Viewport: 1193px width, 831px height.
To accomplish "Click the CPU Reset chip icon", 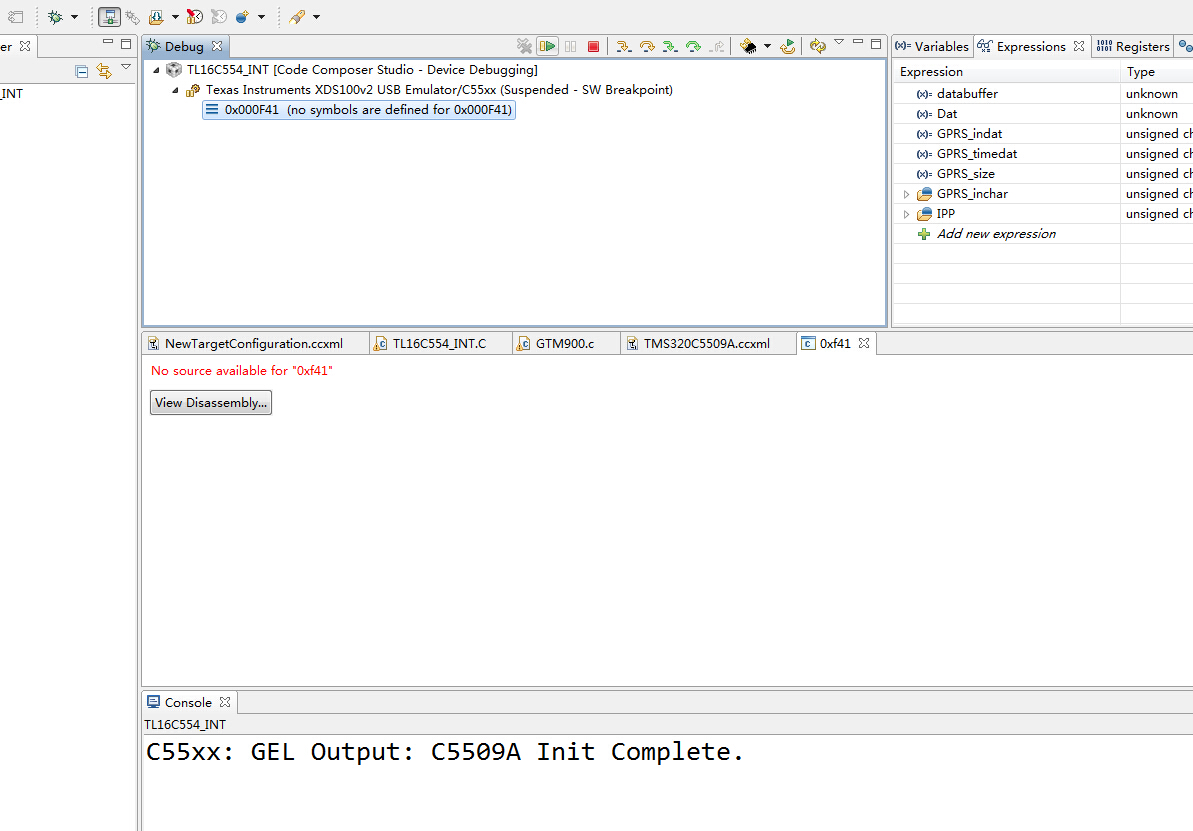I will click(749, 46).
